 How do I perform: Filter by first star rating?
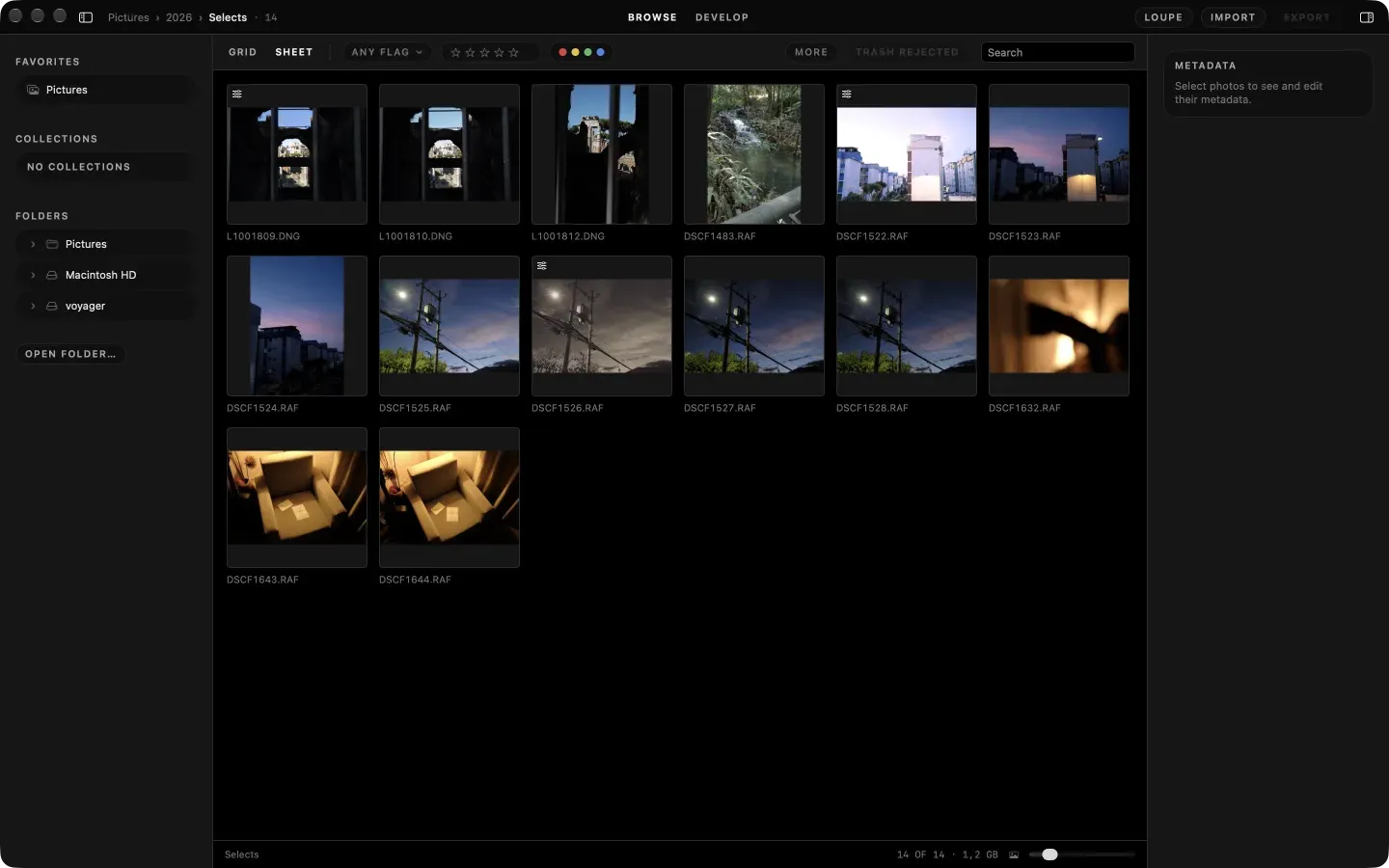point(456,52)
